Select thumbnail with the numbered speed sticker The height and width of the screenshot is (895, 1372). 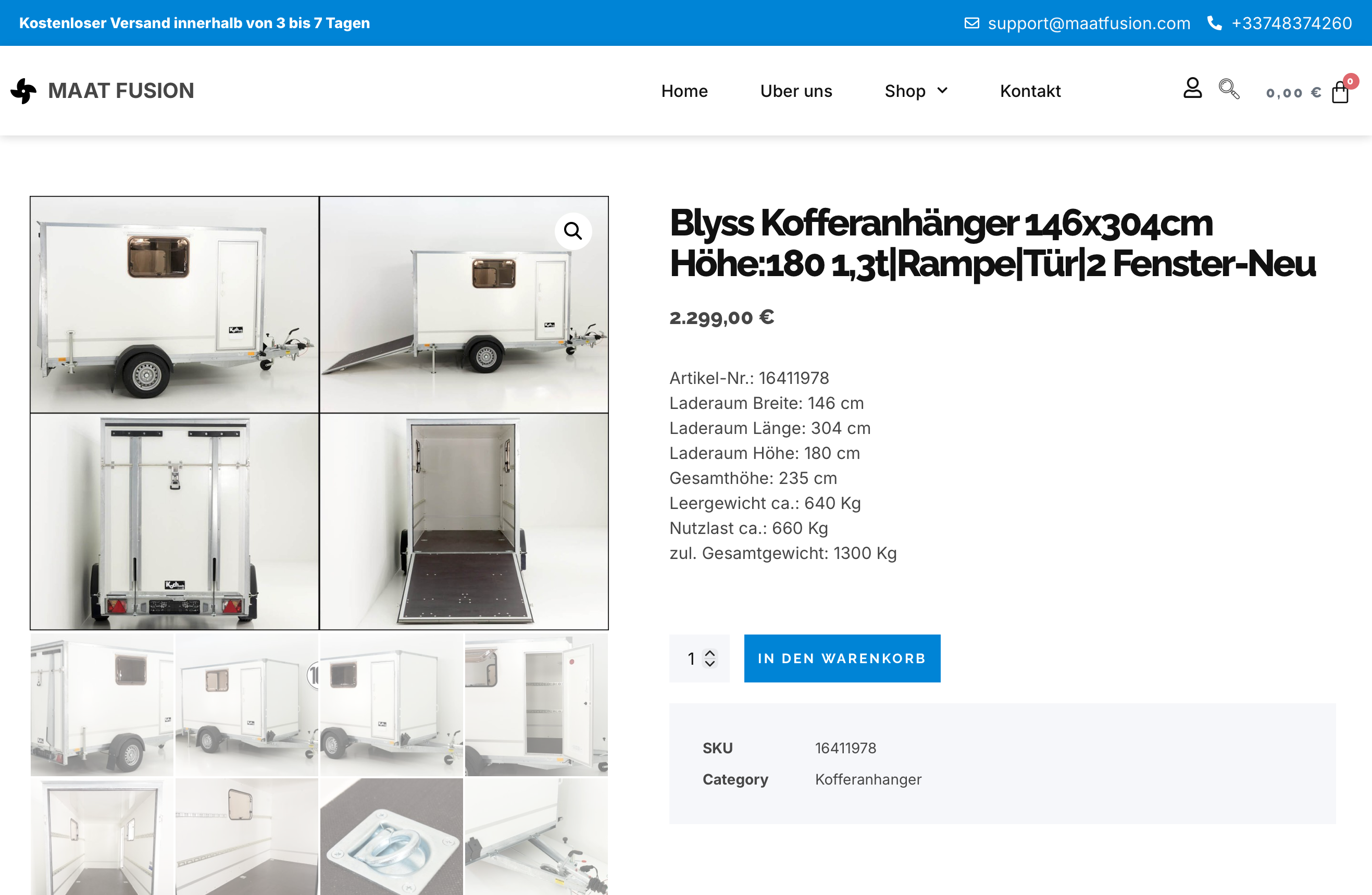pos(247,705)
